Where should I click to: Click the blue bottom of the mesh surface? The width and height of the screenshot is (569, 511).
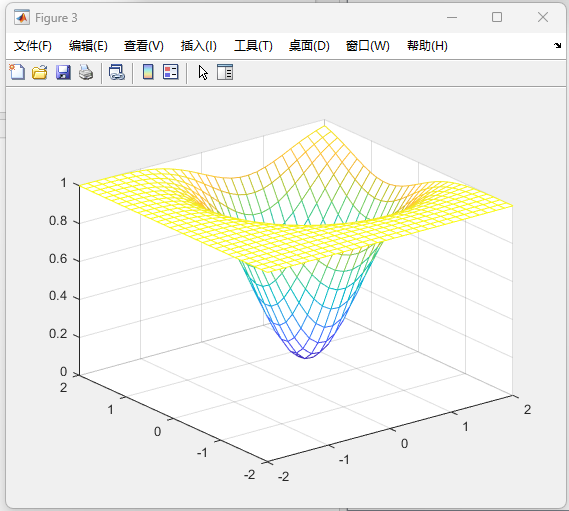point(306,350)
